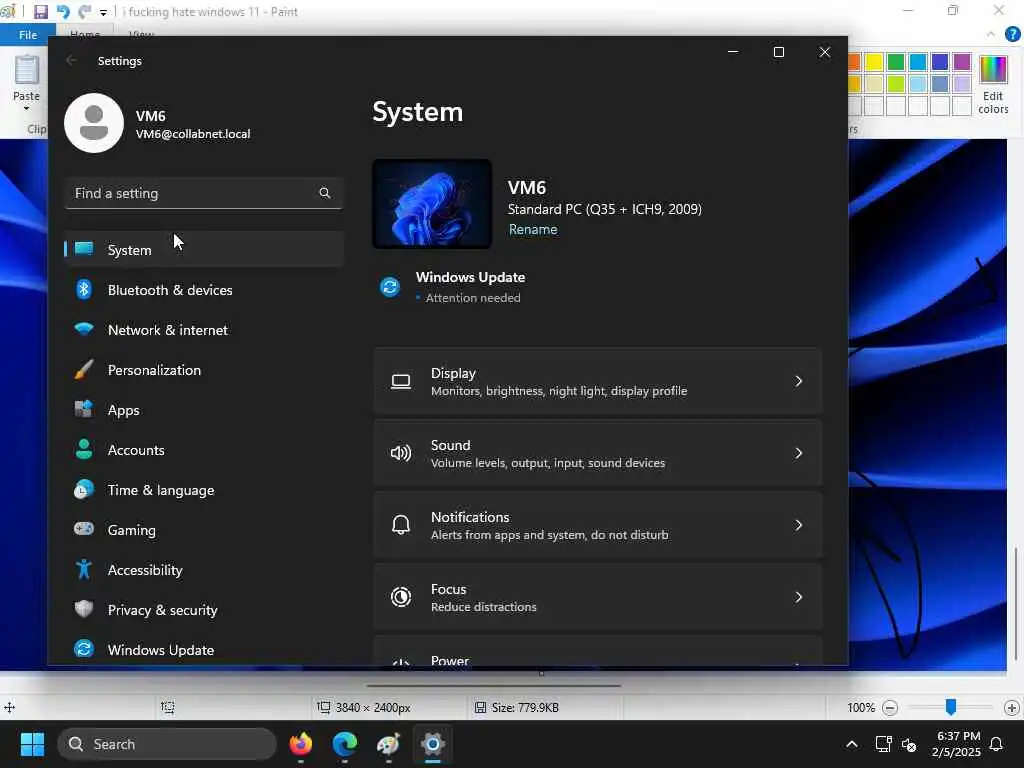Click the magnifier icon in Find a setting
The image size is (1024, 768).
coord(325,193)
